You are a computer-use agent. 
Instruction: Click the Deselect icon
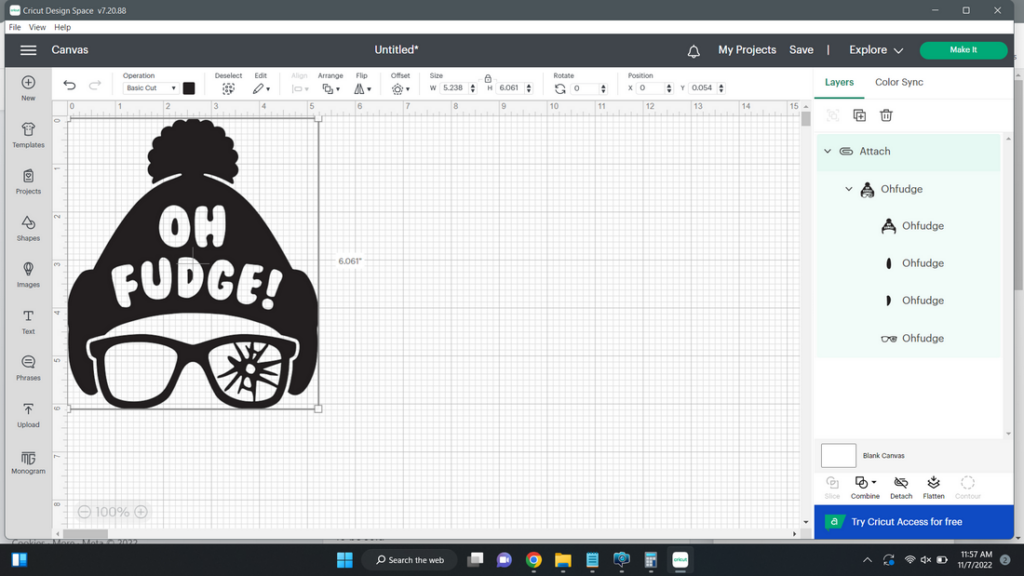pos(228,89)
